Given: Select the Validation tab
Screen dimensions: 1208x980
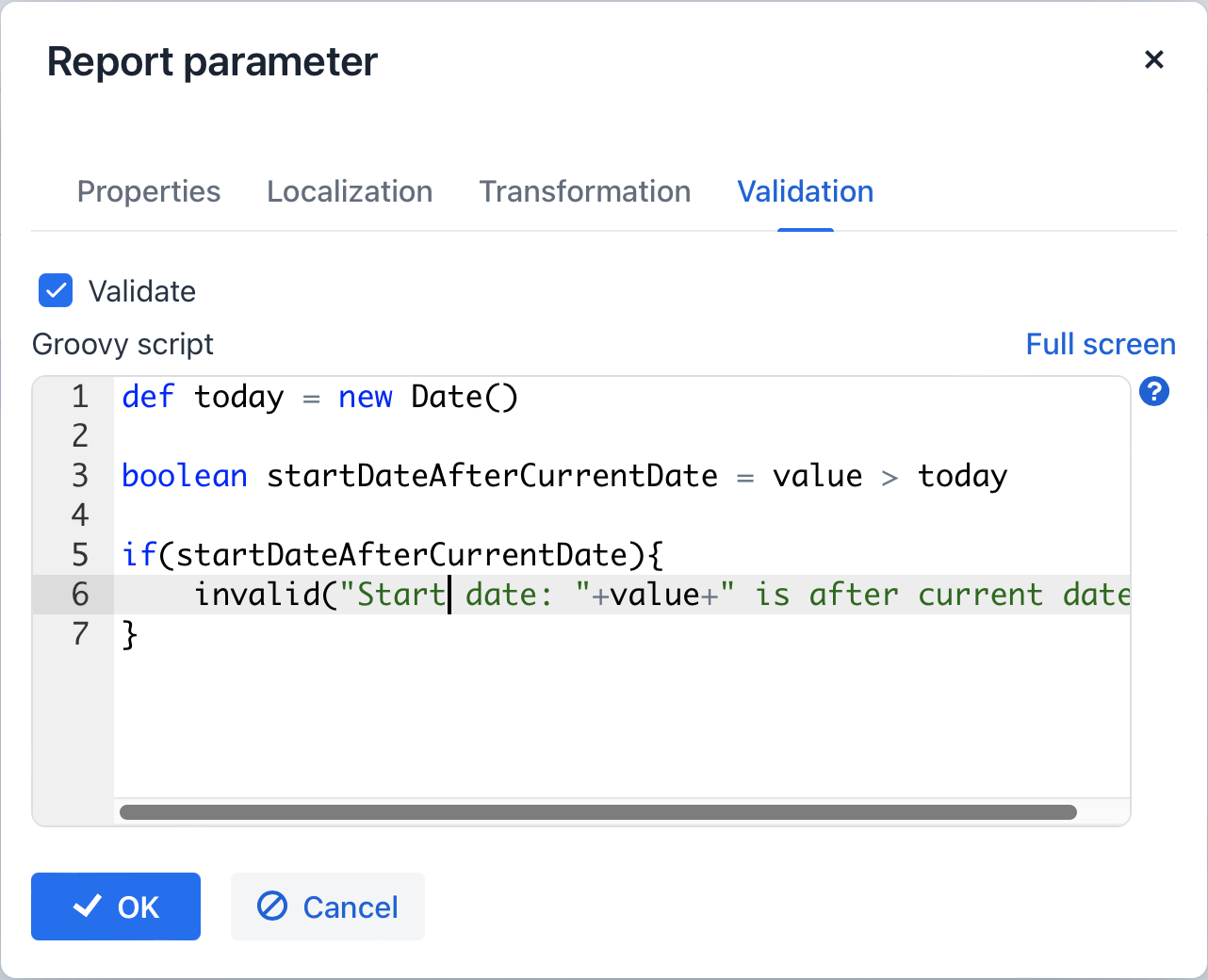Looking at the screenshot, I should point(806,191).
